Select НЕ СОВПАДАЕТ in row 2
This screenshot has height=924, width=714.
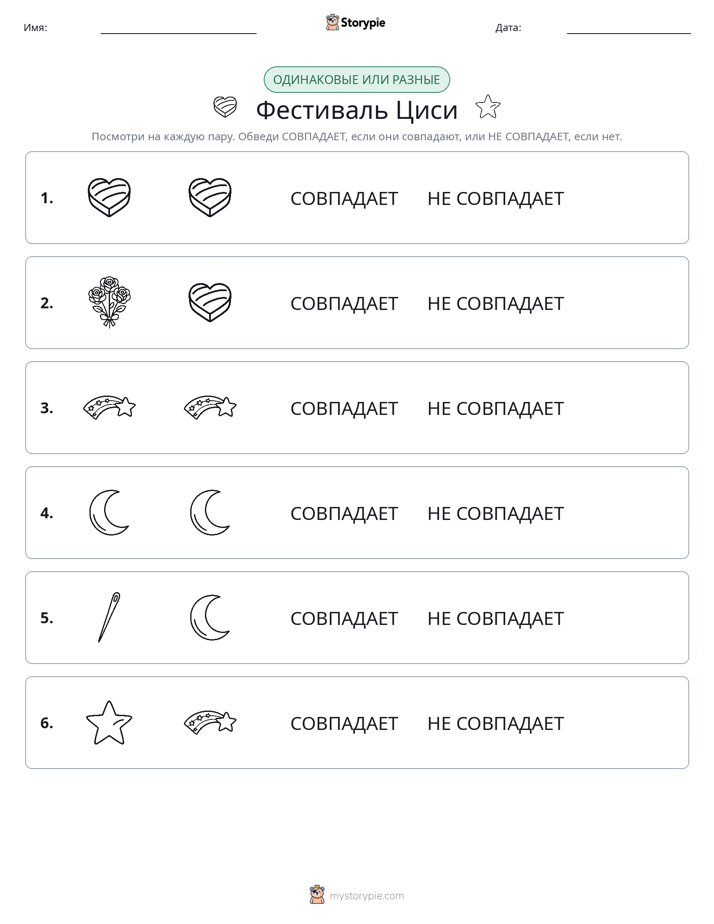pos(495,303)
